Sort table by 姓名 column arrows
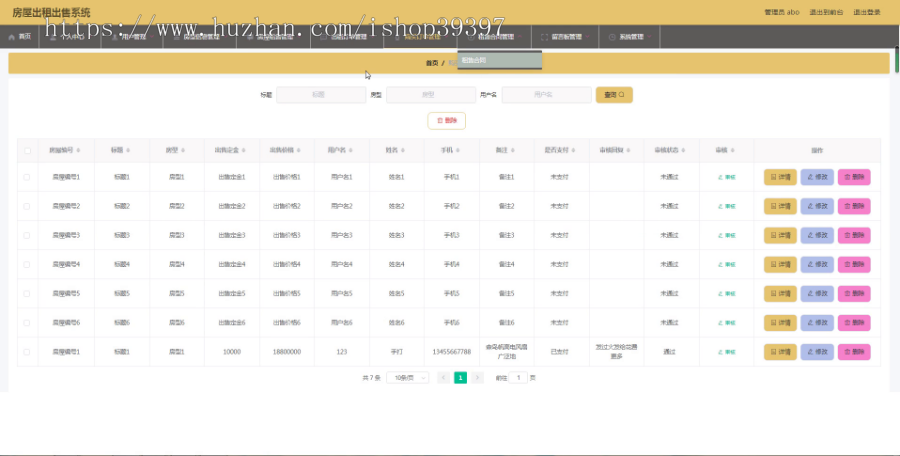 point(403,150)
